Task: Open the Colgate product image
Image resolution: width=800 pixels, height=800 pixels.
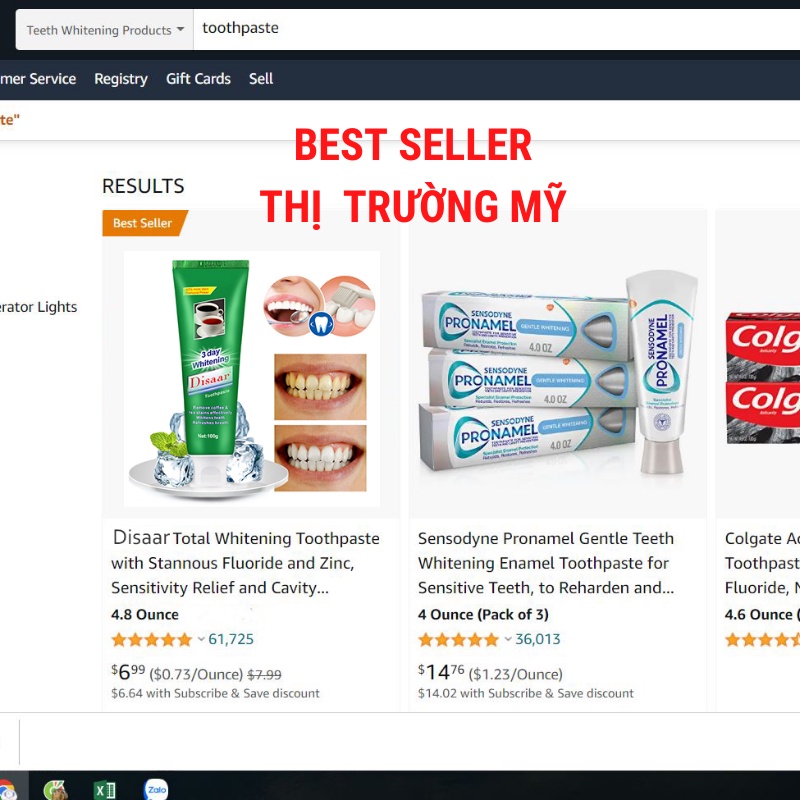Action: [x=763, y=378]
